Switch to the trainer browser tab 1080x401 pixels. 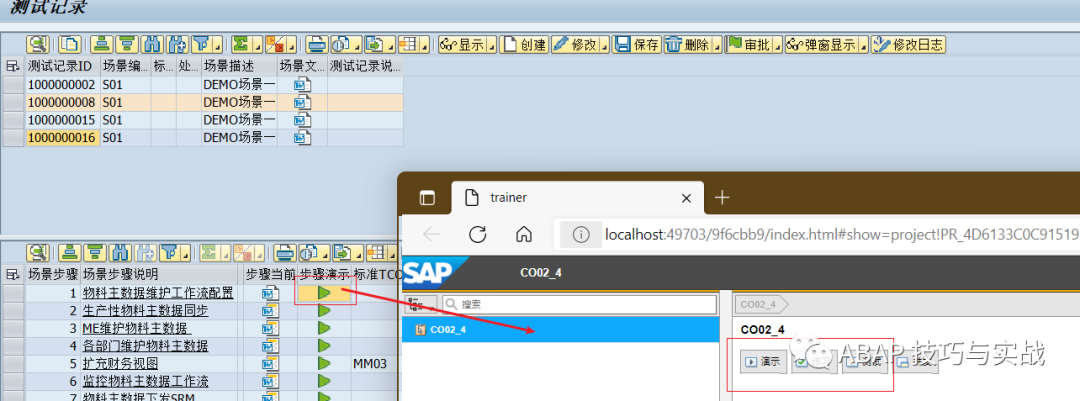click(577, 198)
